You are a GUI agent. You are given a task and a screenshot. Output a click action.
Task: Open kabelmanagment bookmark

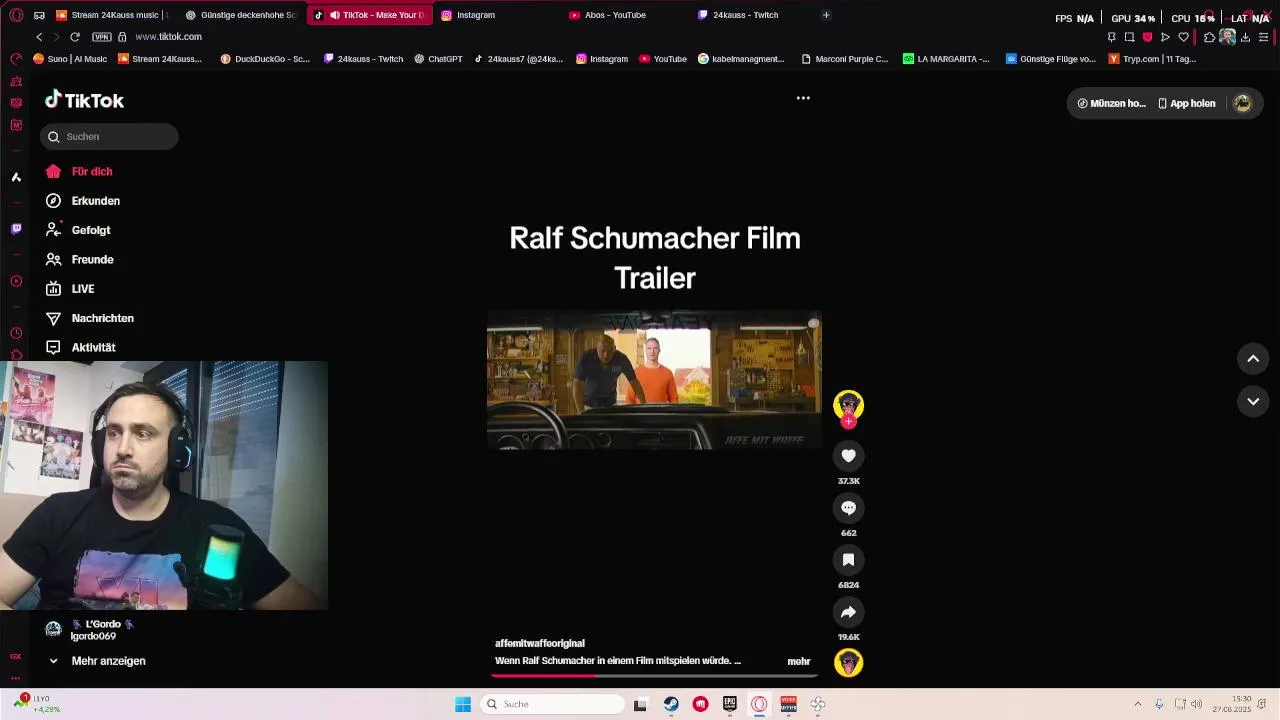click(741, 59)
